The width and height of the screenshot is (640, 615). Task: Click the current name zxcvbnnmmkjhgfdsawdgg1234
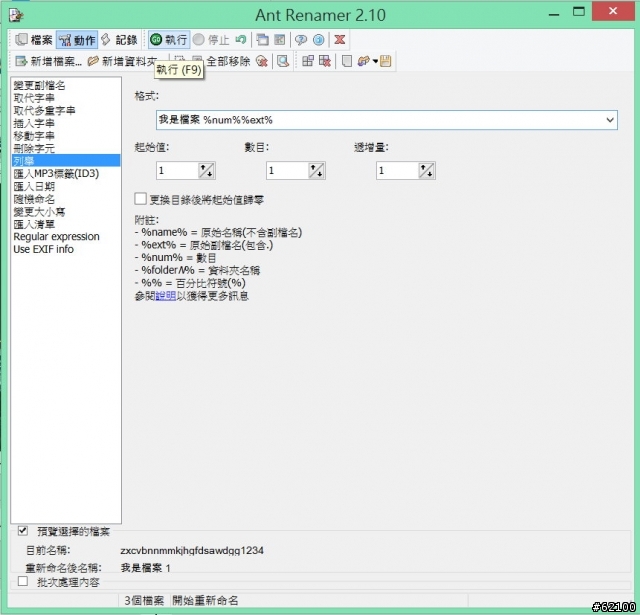click(x=192, y=551)
